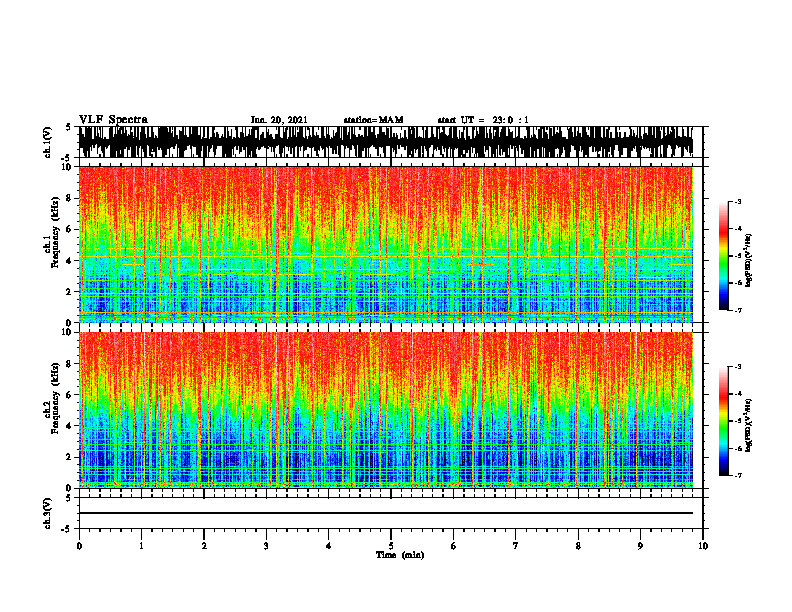Click the ch.1(V) waveform axis label
The width and height of the screenshot is (792, 612).
(48, 142)
